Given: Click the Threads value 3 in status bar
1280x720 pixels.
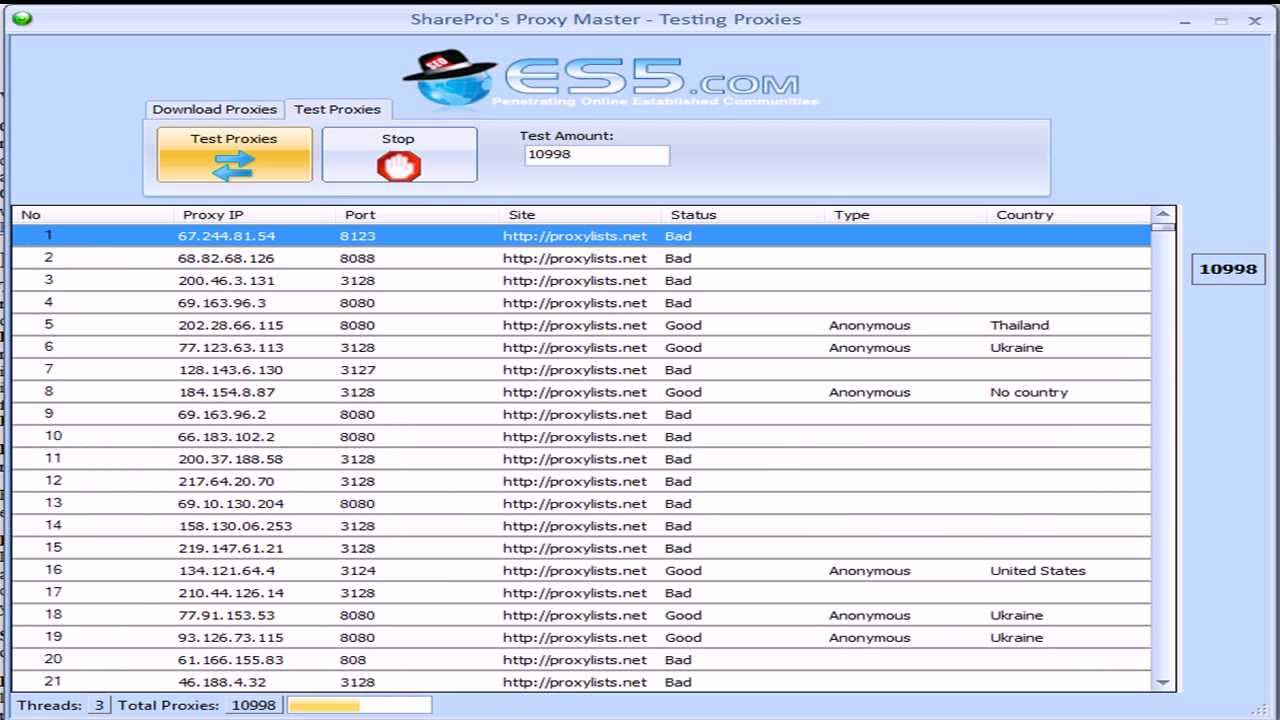Looking at the screenshot, I should [99, 705].
